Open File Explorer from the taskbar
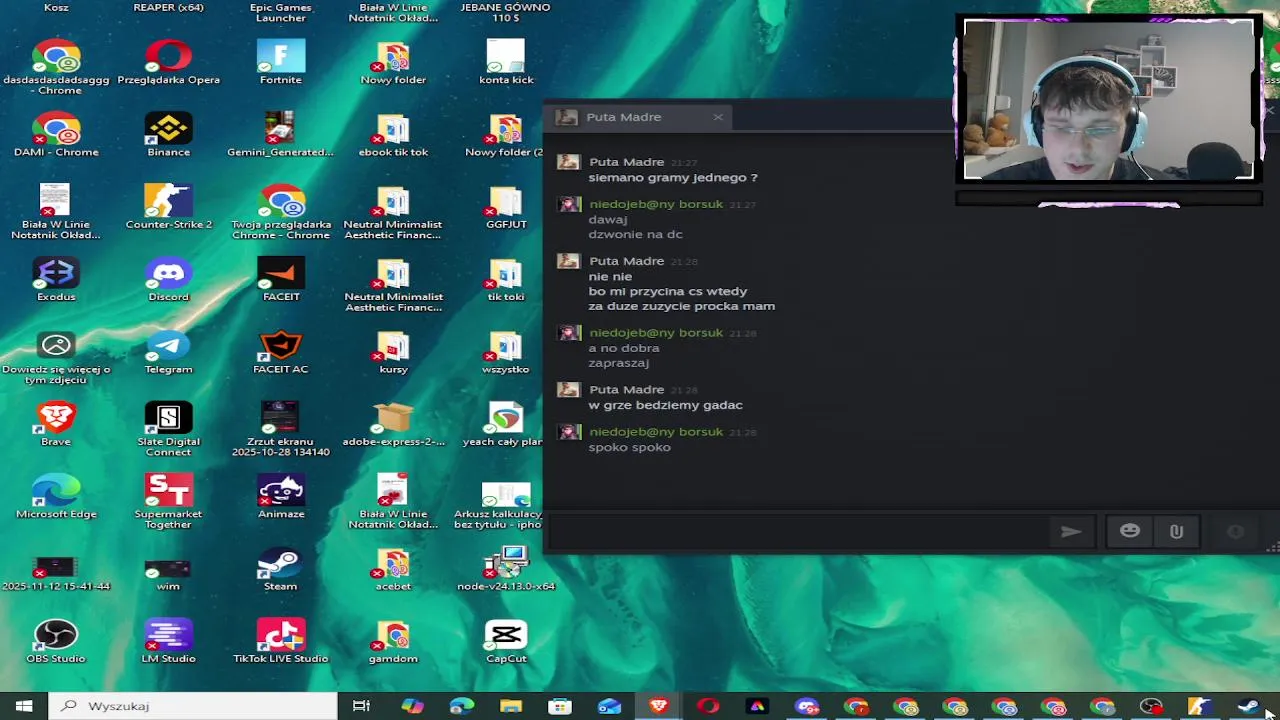 coord(511,706)
